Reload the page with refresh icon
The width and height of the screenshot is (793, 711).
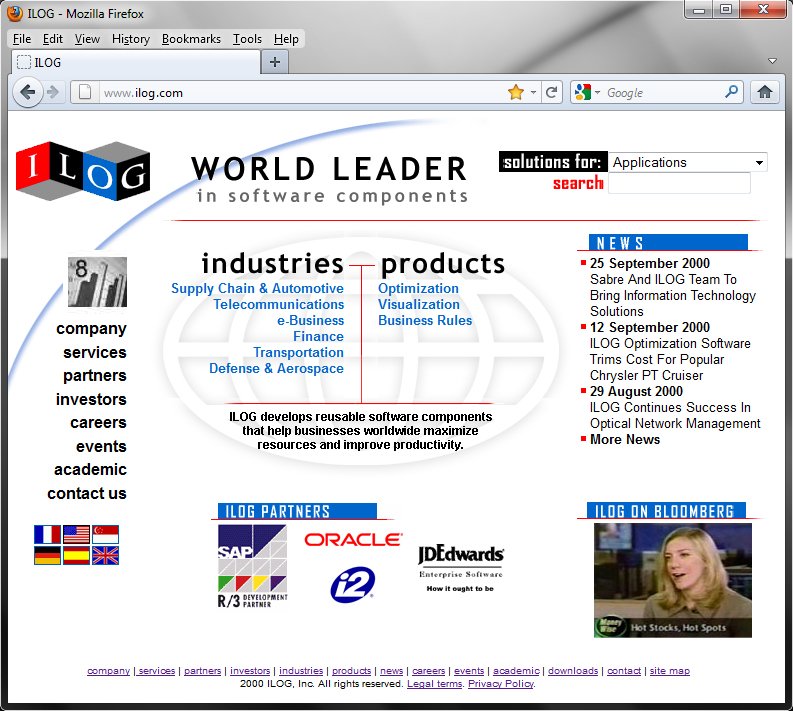coord(552,92)
